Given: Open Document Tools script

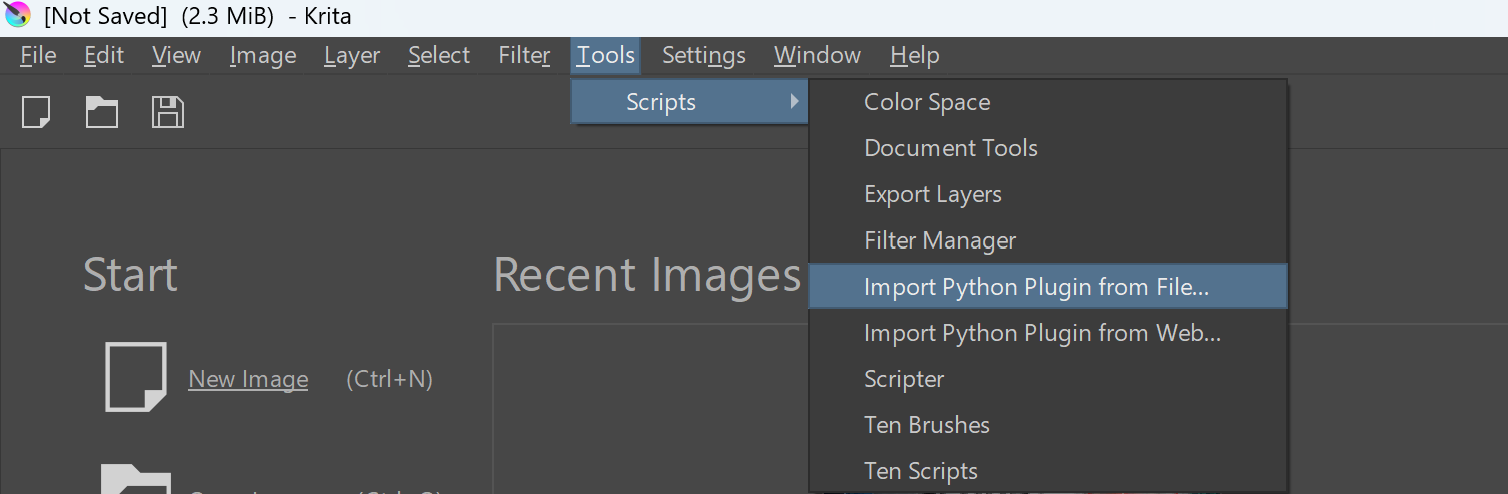Looking at the screenshot, I should 950,148.
